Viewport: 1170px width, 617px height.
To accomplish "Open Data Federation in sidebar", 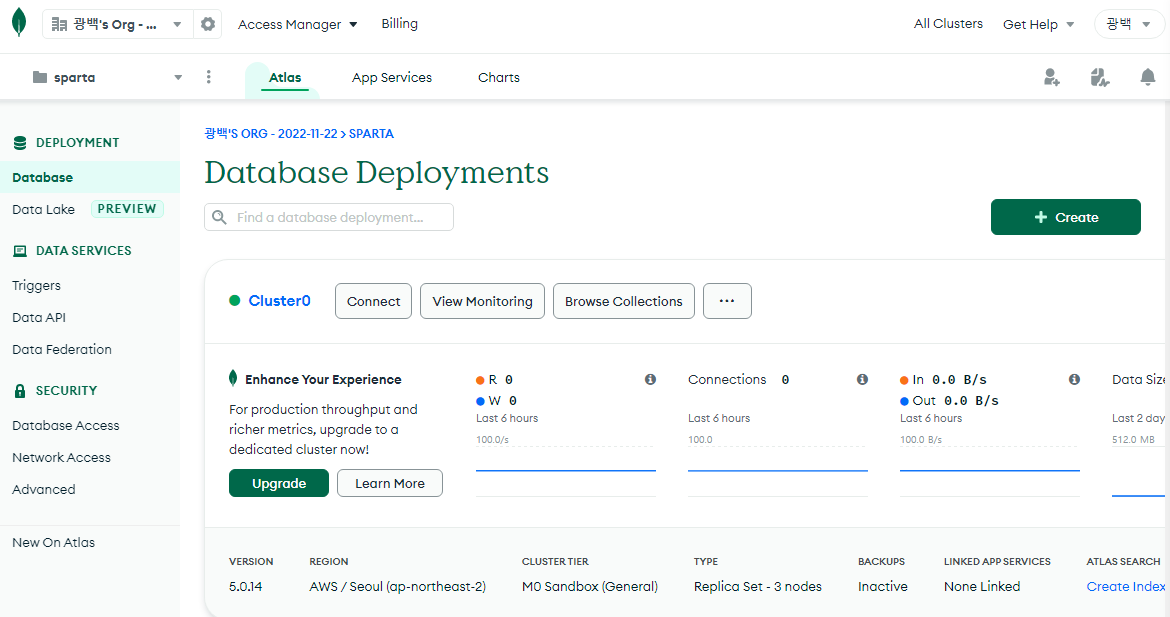I will coord(62,349).
